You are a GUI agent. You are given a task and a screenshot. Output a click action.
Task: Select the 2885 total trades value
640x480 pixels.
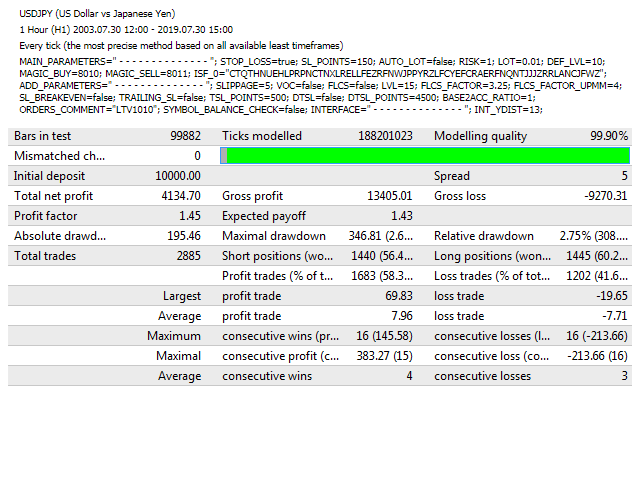(189, 256)
